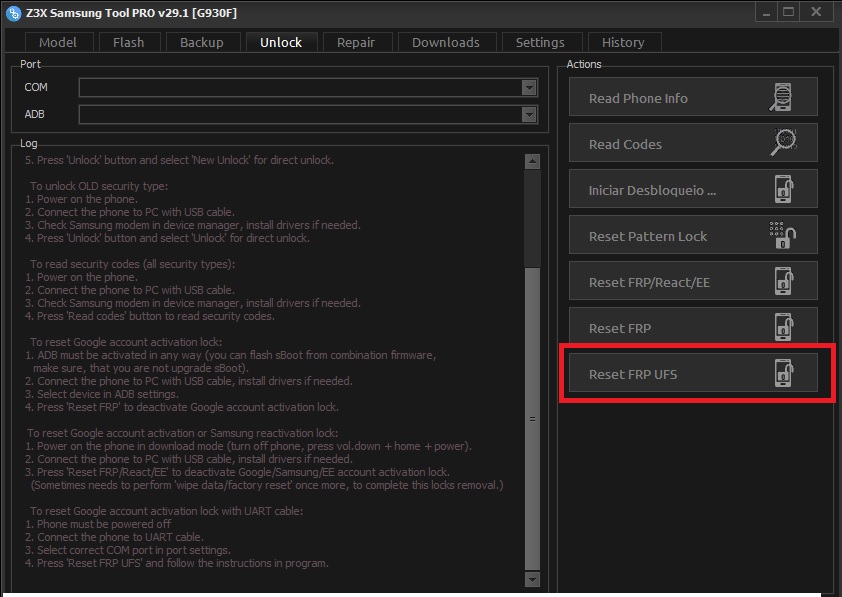Start unlocking with Iniciar Desbloqueio button
Image resolution: width=842 pixels, height=597 pixels.
(693, 189)
